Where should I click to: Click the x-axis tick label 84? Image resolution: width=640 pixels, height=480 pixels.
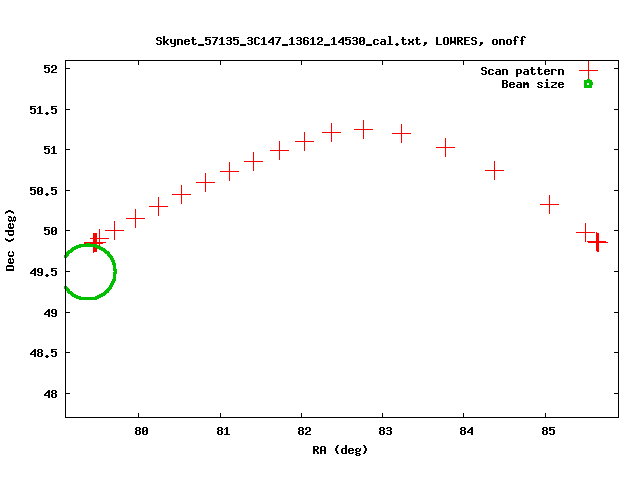click(467, 431)
